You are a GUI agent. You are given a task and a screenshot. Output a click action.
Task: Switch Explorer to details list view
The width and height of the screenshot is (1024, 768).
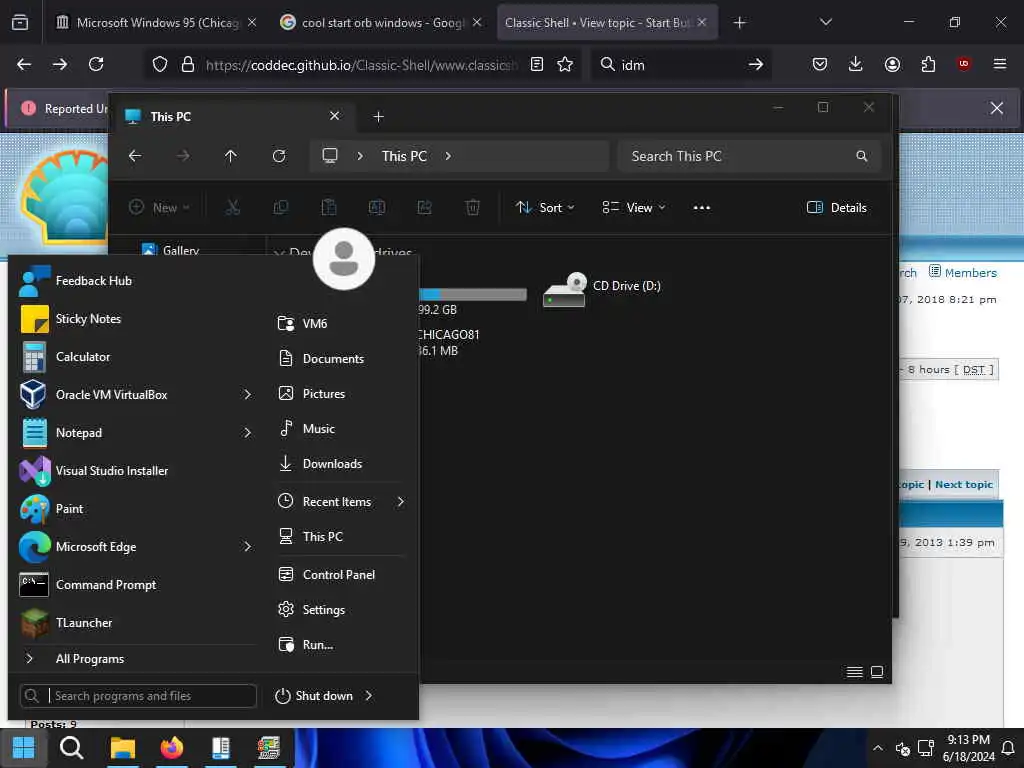coord(854,672)
